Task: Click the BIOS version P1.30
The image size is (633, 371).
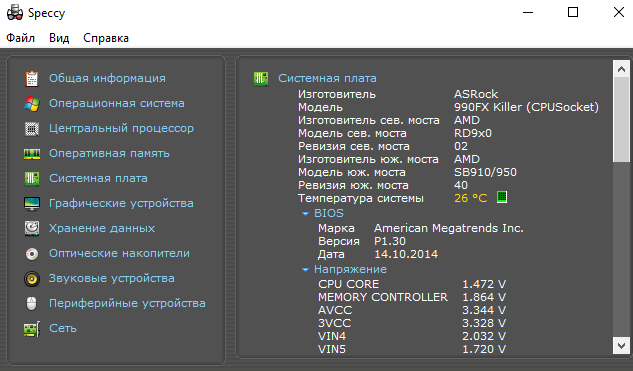Action: pyautogui.click(x=390, y=241)
